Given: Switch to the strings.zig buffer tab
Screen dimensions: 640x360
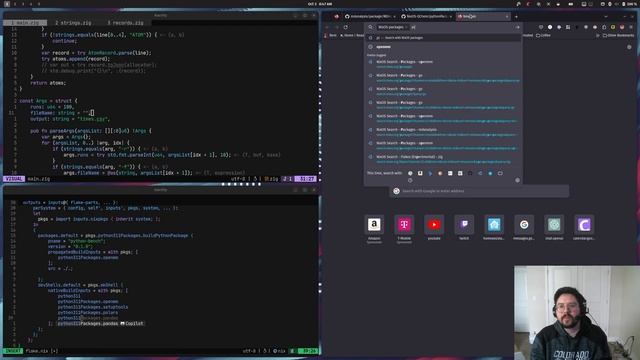Looking at the screenshot, I should [73, 23].
